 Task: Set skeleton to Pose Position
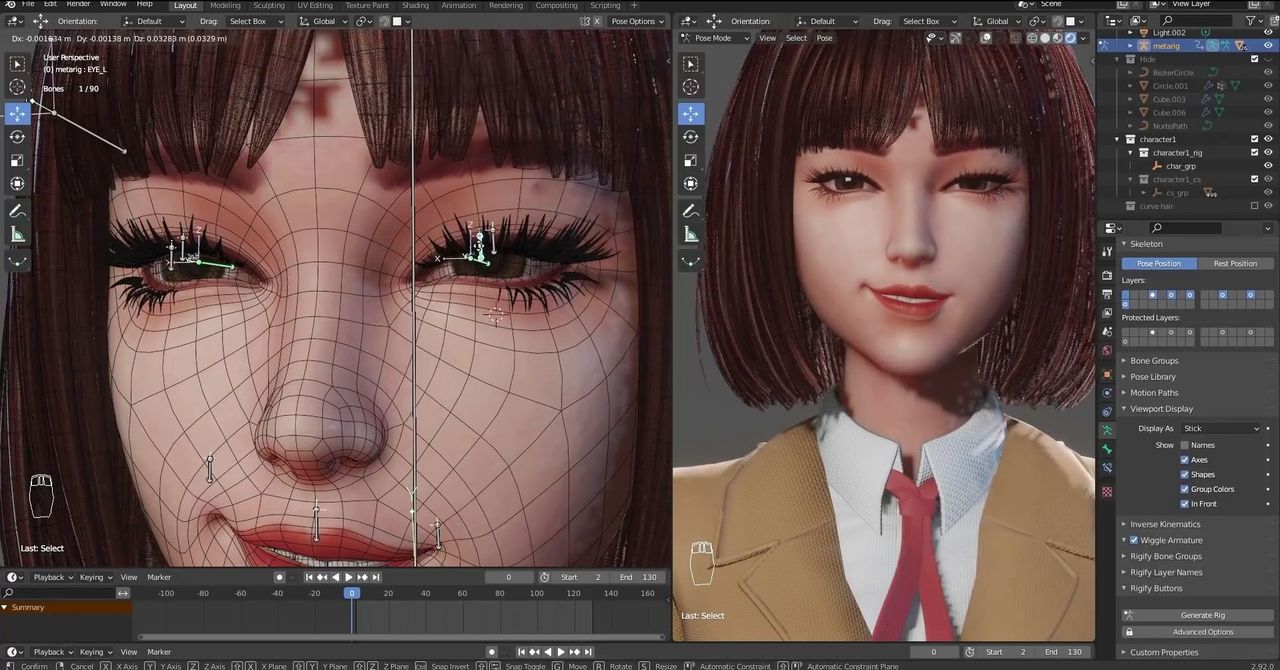(1159, 263)
